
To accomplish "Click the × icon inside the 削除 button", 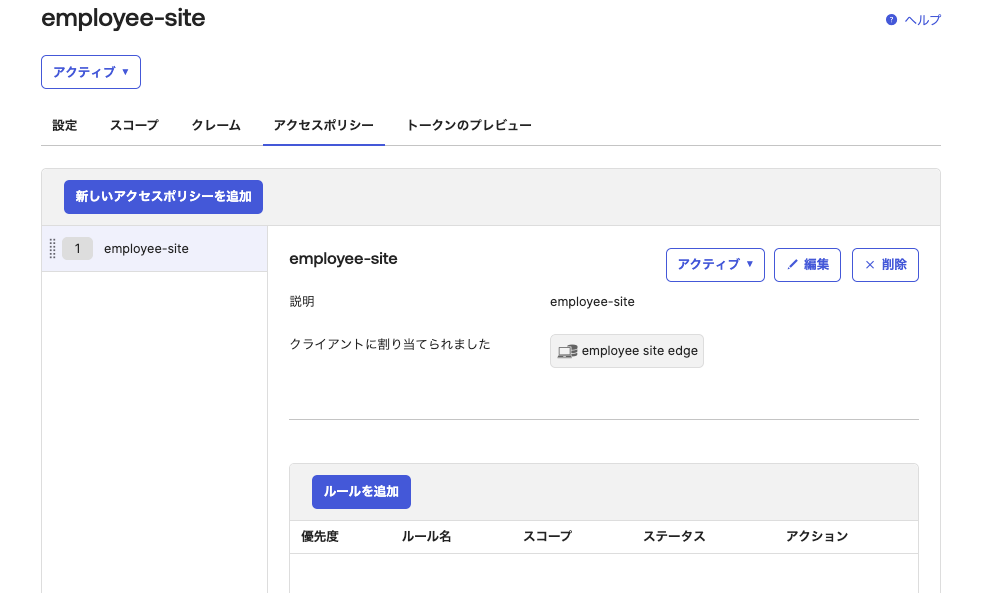I will pos(870,264).
